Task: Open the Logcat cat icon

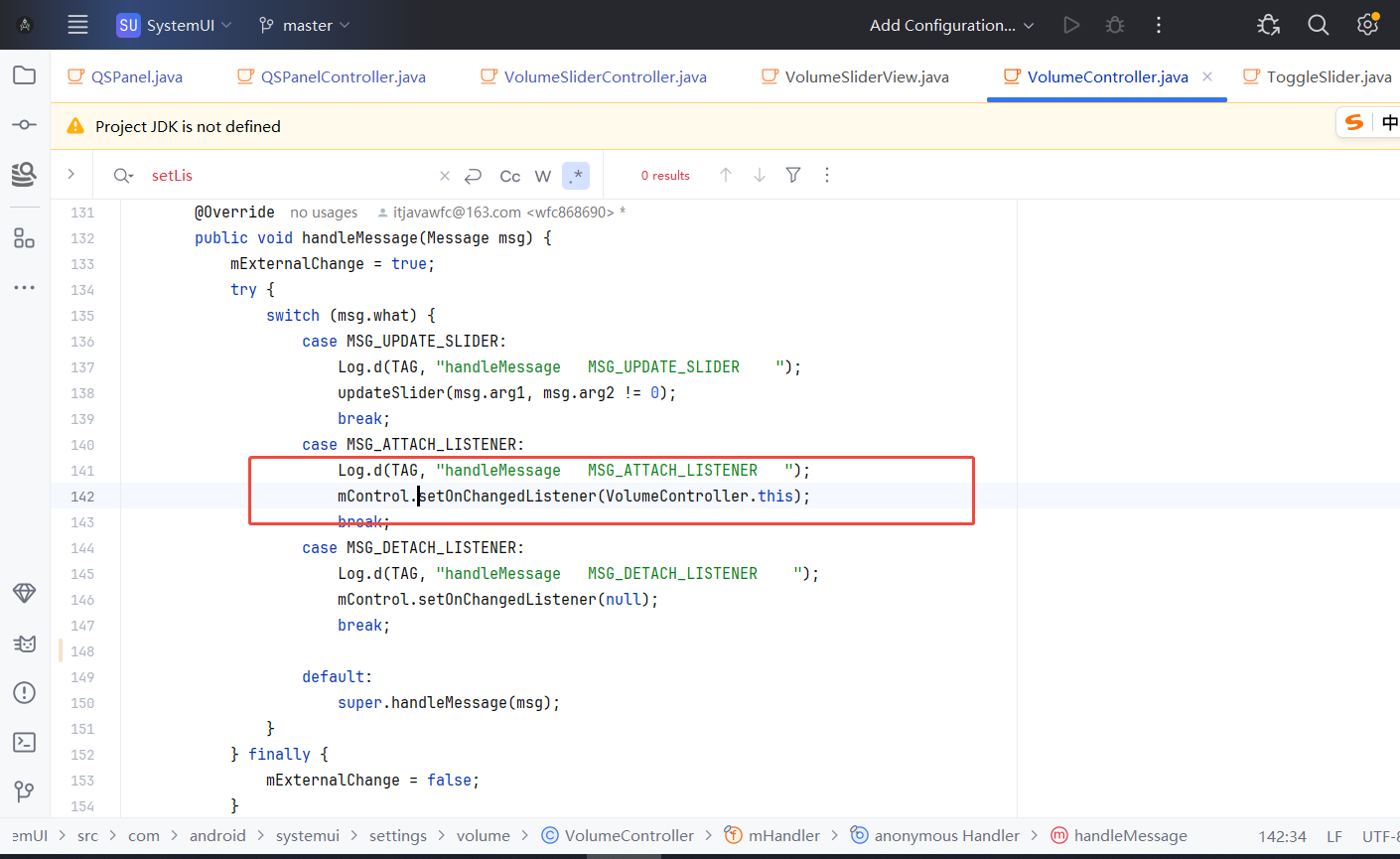Action: click(25, 644)
